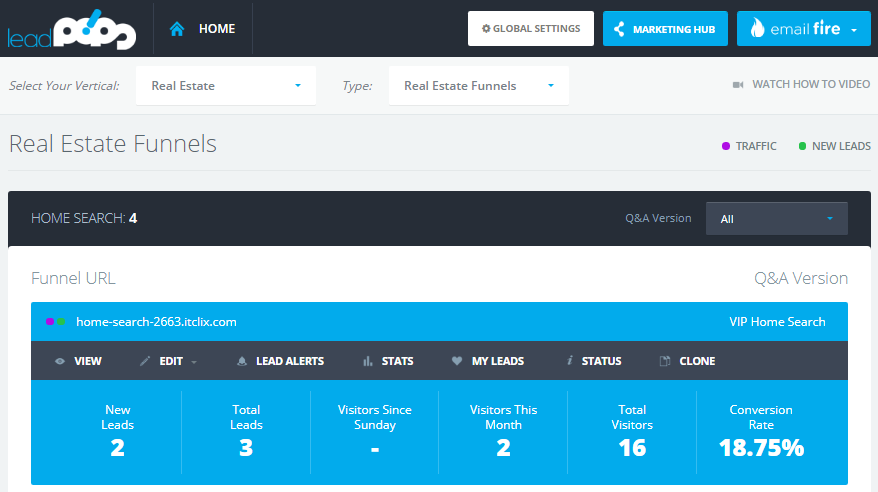Click the Funnel URL column heading
This screenshot has height=492, width=878.
[73, 278]
